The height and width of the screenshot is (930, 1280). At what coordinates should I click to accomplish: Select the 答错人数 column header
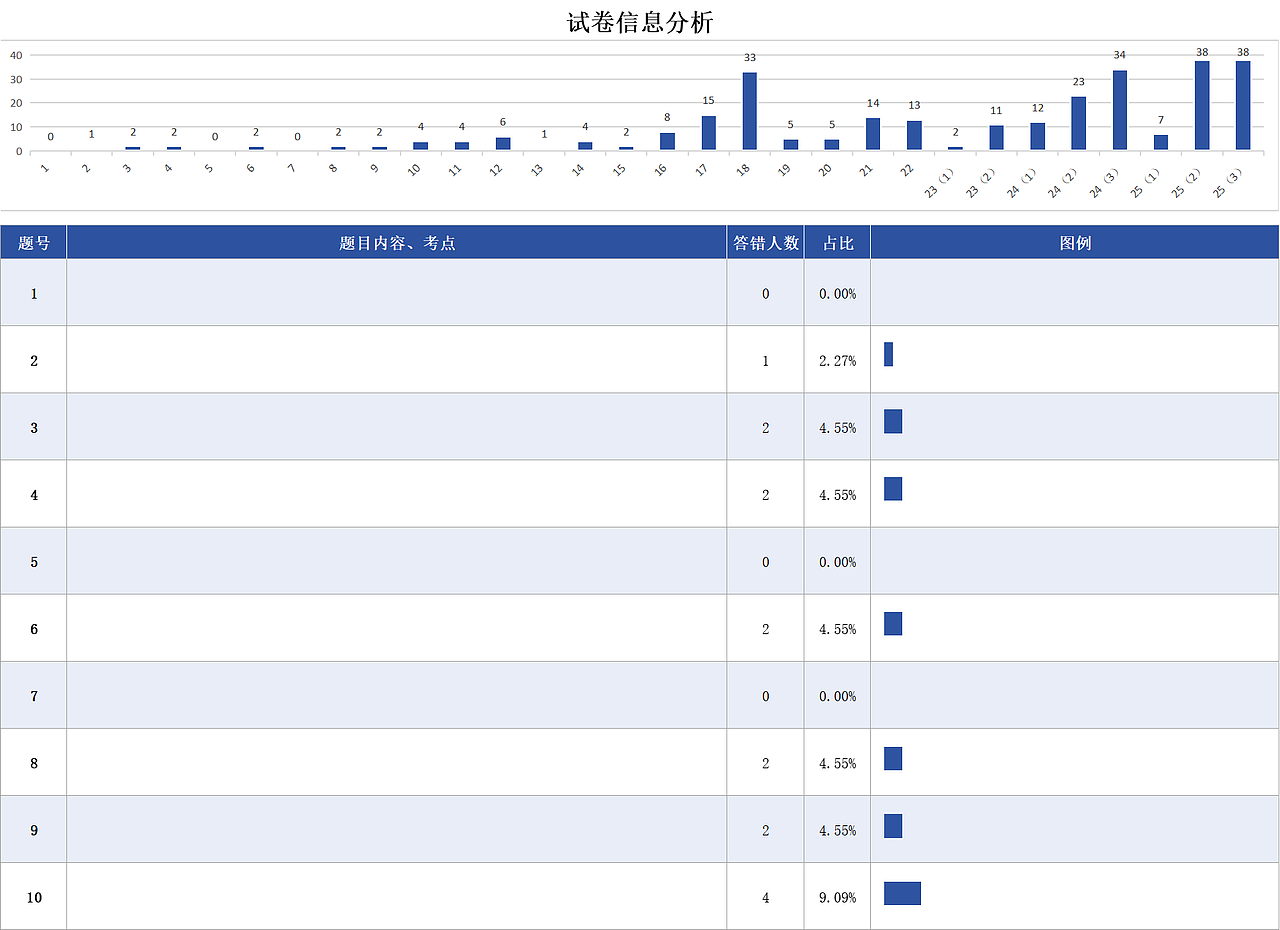click(766, 242)
